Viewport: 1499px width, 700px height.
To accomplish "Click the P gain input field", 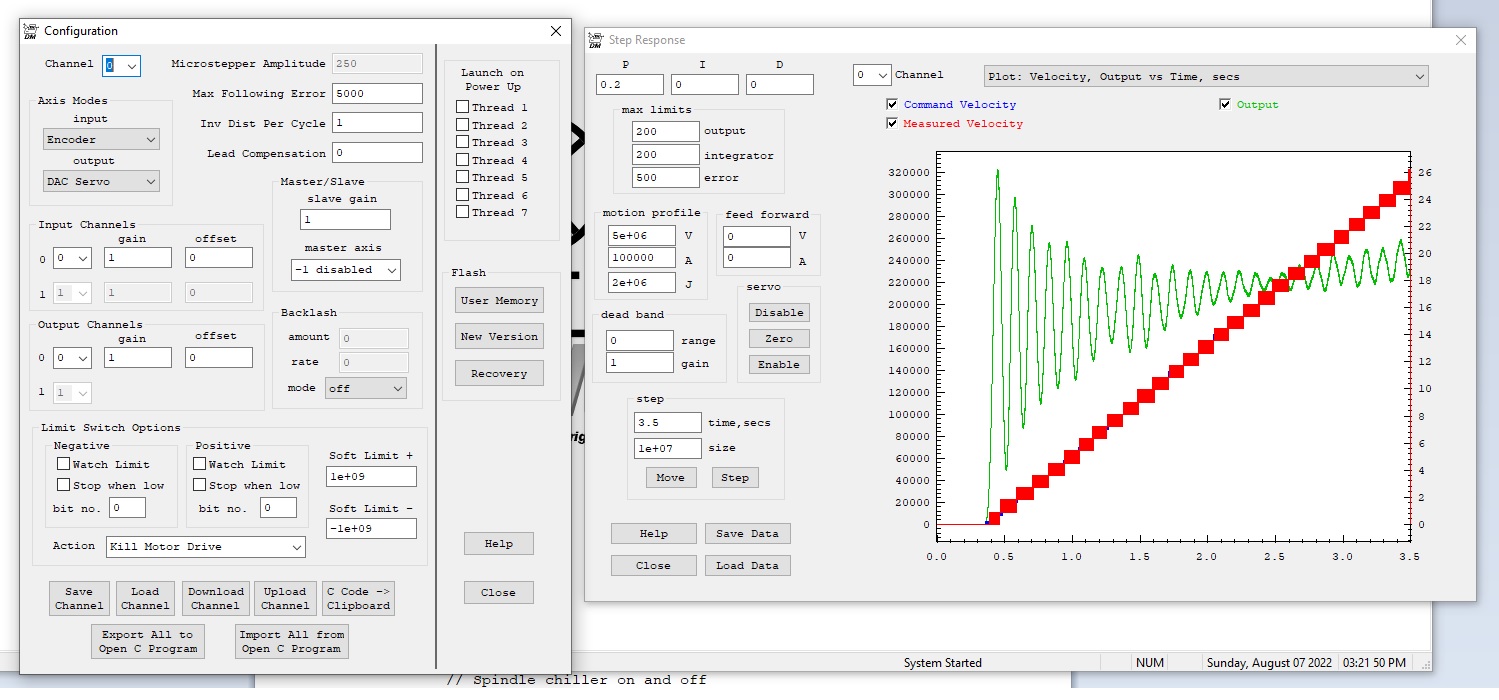I will pyautogui.click(x=629, y=85).
